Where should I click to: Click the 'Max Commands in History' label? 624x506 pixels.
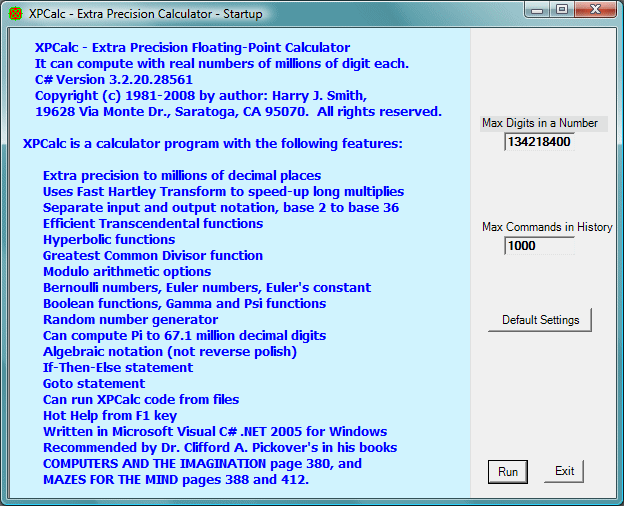coord(547,227)
